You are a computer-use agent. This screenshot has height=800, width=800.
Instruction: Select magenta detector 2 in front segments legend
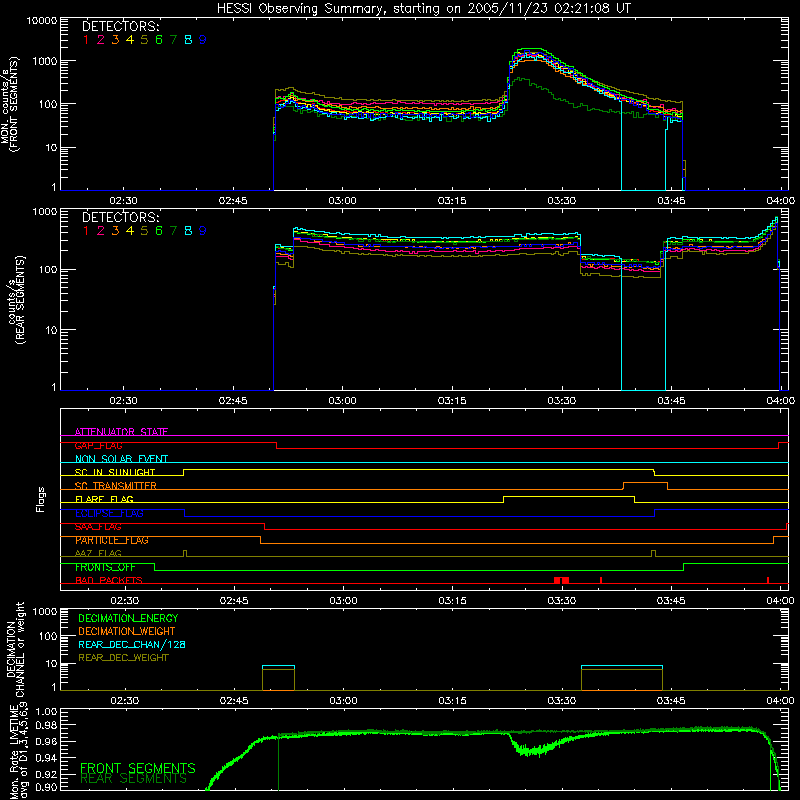click(101, 40)
